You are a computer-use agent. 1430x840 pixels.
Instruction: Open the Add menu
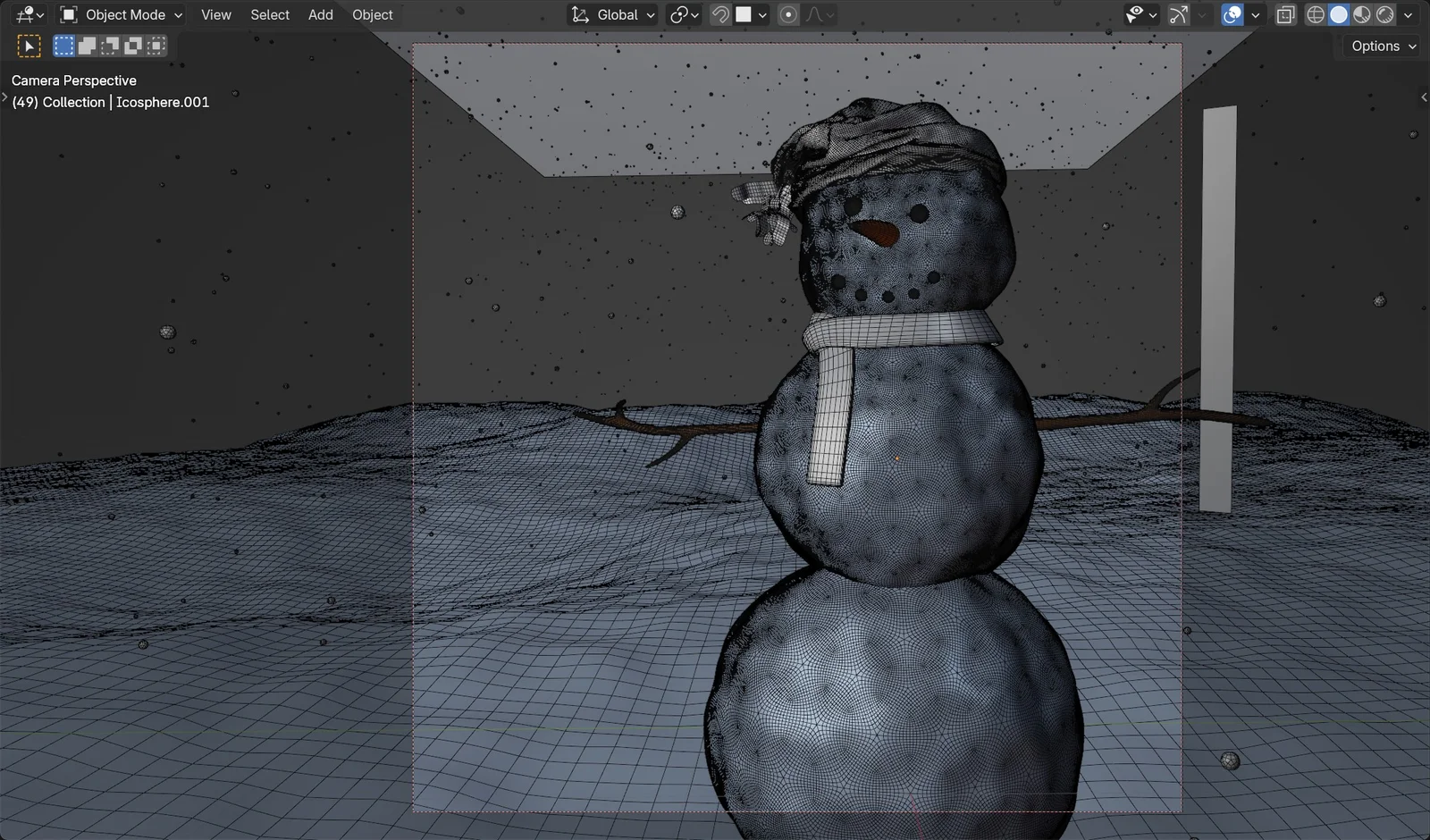tap(320, 14)
